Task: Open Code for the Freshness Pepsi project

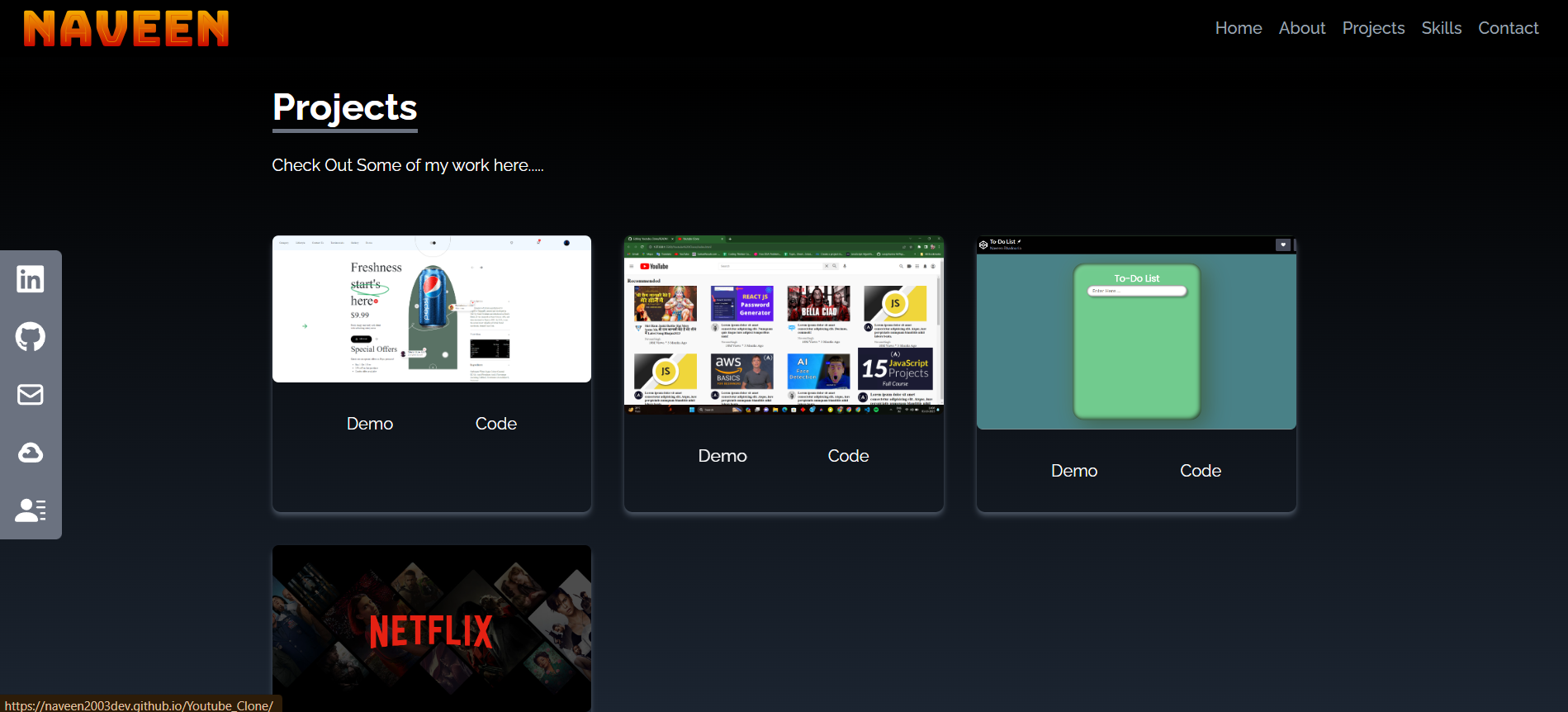Action: [496, 424]
